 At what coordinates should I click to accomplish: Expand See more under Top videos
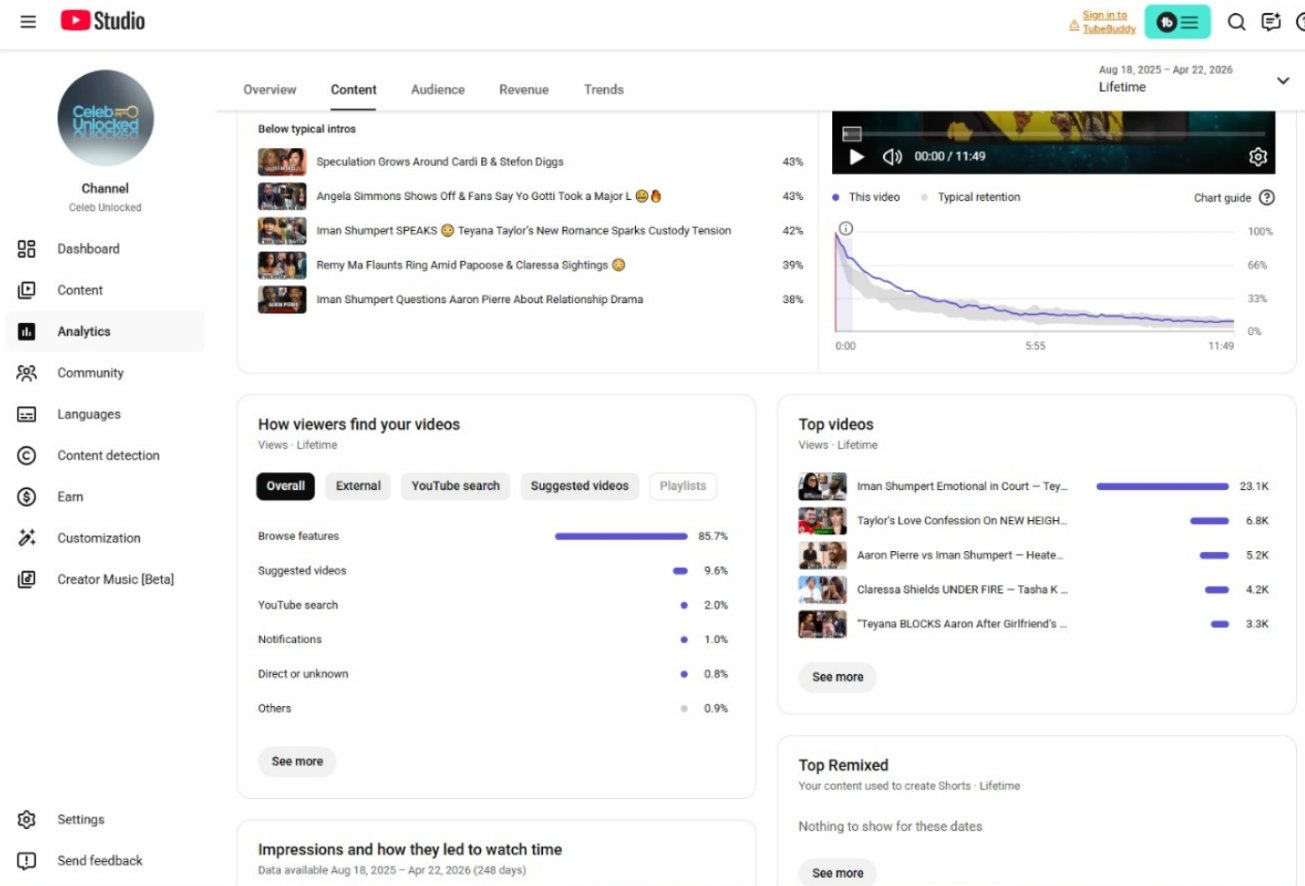tap(837, 677)
